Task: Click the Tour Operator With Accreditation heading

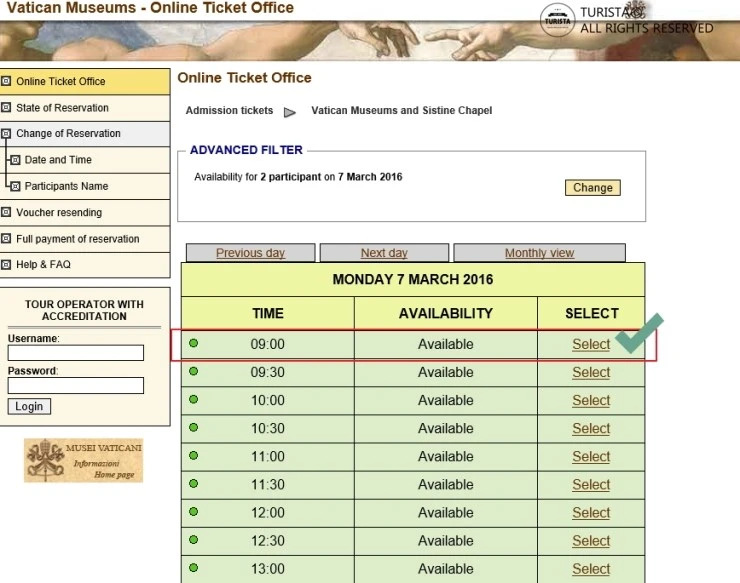Action: [84, 310]
